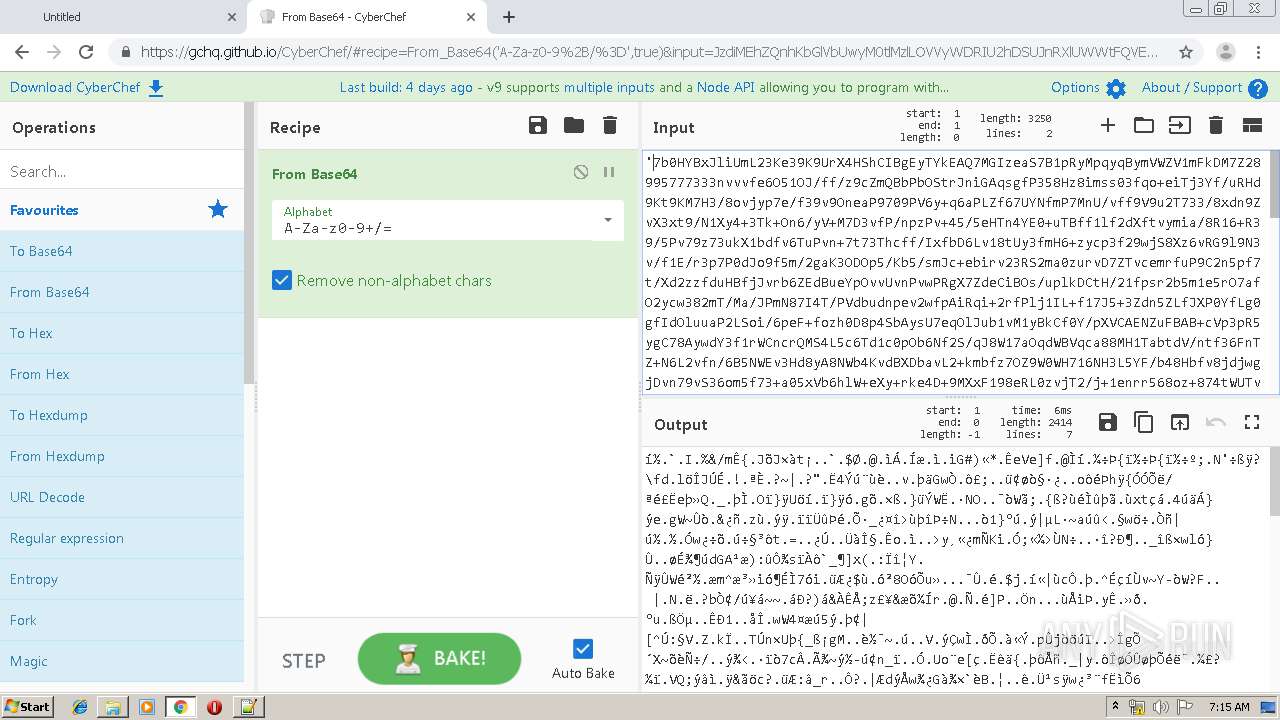Save output to file icon

[1107, 422]
